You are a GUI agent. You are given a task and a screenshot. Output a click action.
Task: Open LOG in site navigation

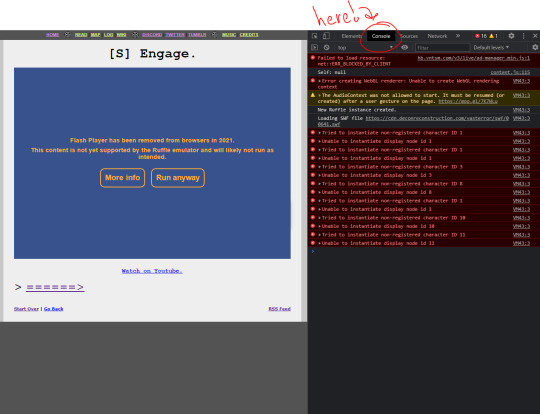[x=108, y=35]
